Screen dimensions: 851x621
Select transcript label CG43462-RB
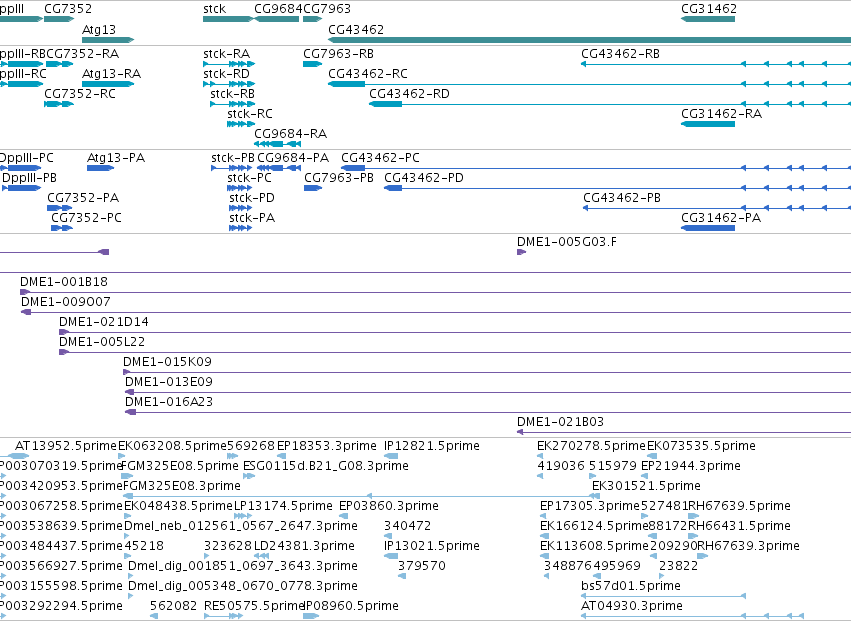tap(620, 54)
